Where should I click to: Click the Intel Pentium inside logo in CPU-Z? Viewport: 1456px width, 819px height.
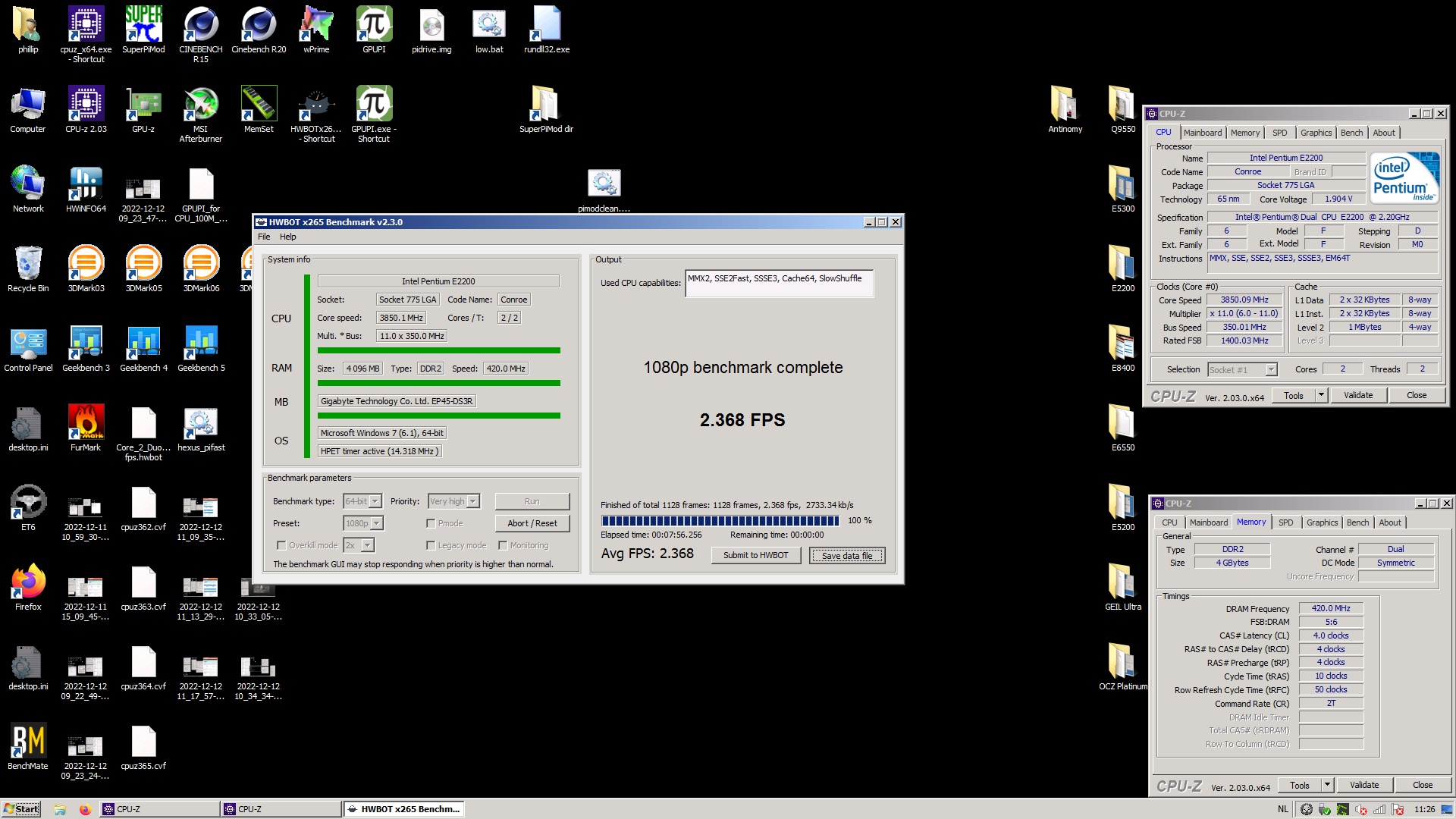click(1405, 177)
